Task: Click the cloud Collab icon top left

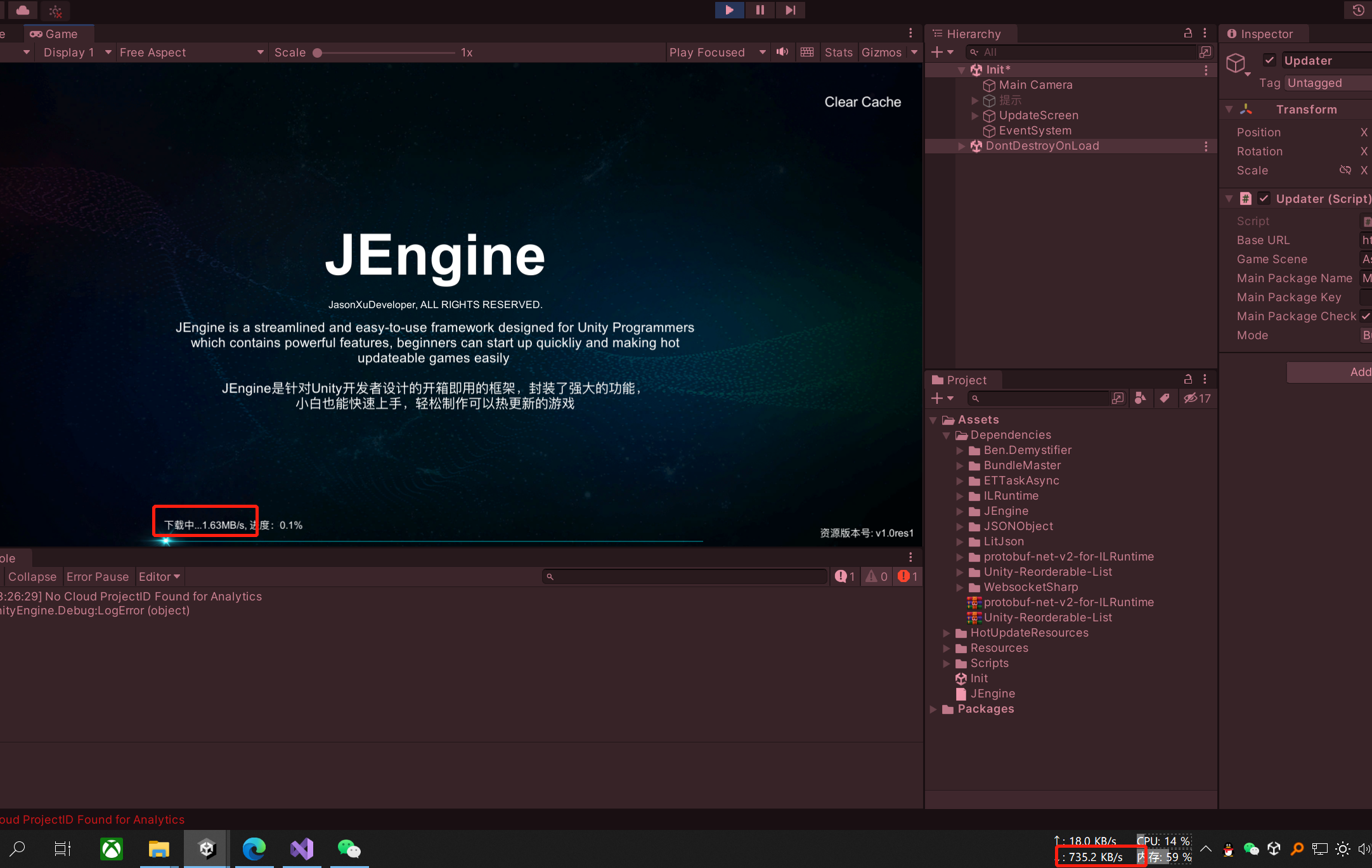Action: click(21, 10)
